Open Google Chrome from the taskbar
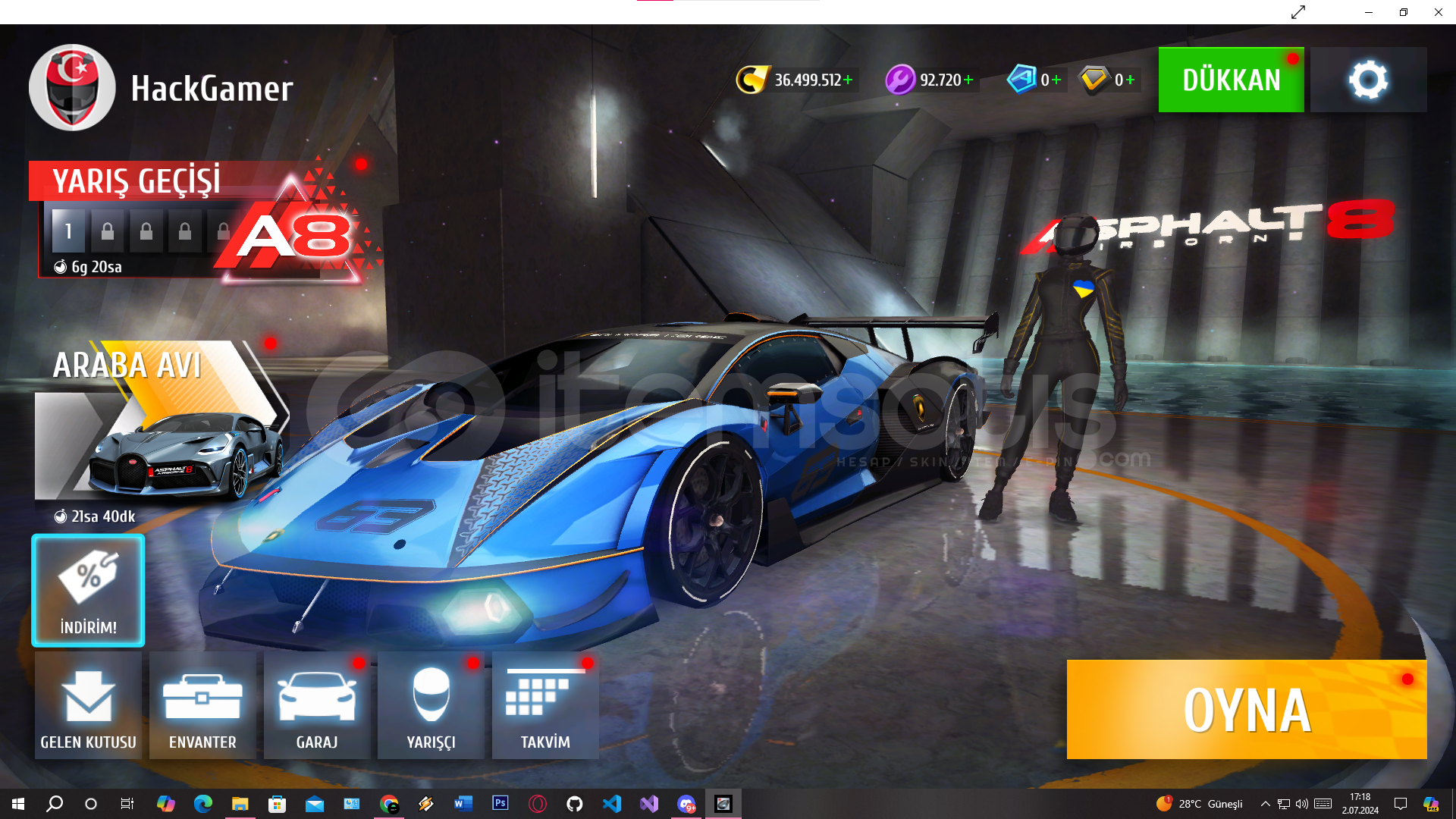This screenshot has height=819, width=1456. 389,804
